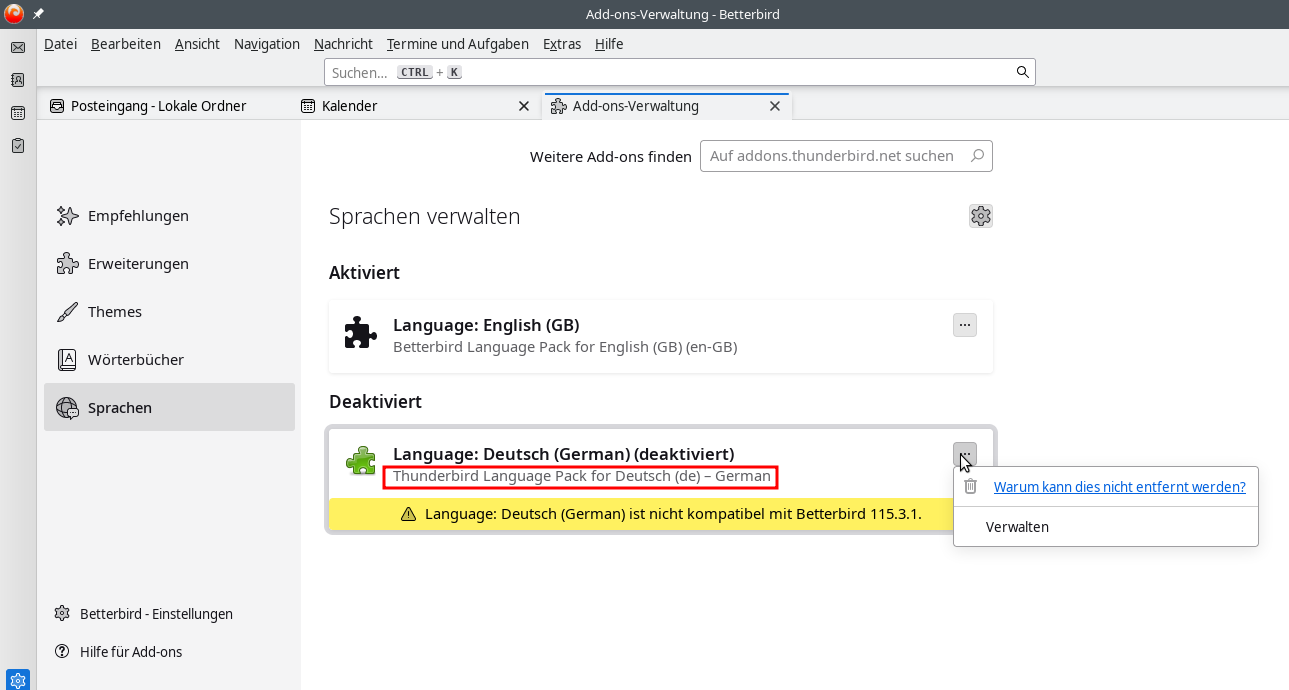Image resolution: width=1289 pixels, height=690 pixels.
Task: Select Themes in the sidebar
Action: coord(169,312)
